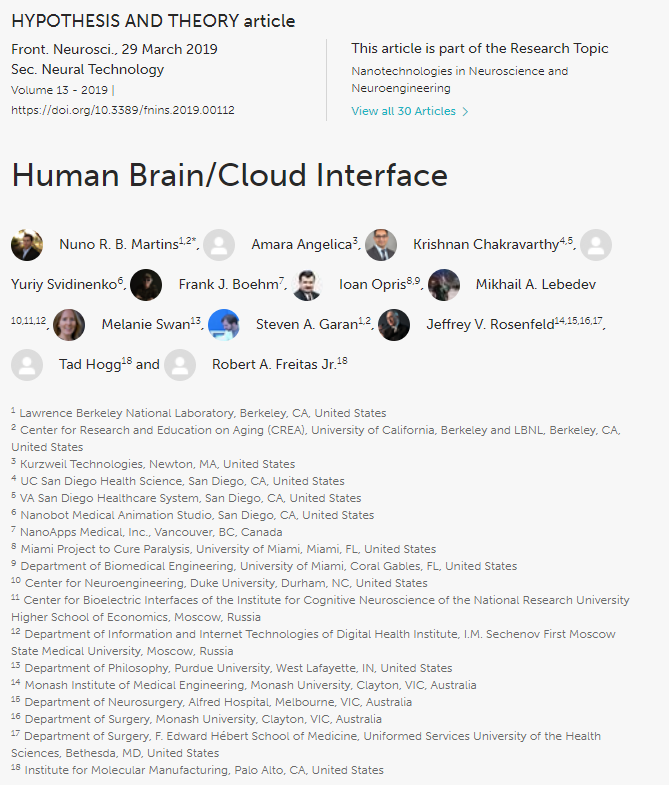Click Department of Biomedical Engineering, University of Miami
This screenshot has width=669, height=785.
pos(264,566)
